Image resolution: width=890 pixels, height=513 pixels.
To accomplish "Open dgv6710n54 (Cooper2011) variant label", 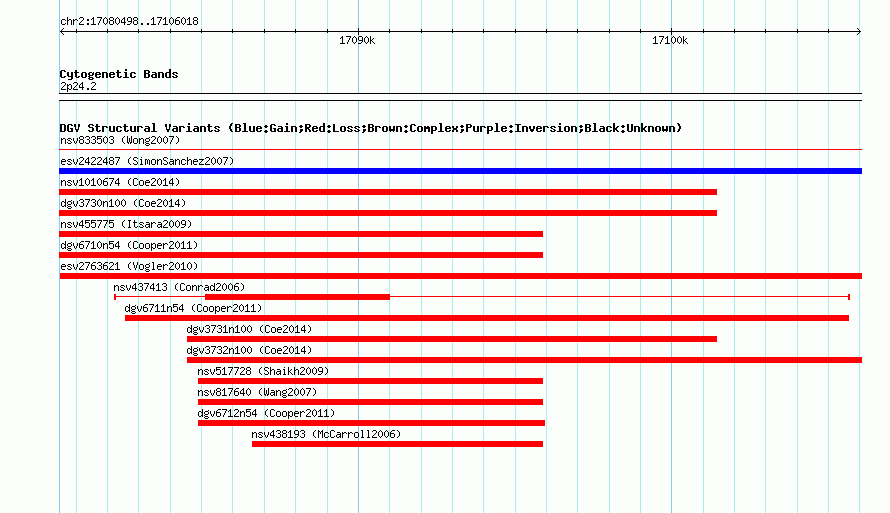I will 129,245.
